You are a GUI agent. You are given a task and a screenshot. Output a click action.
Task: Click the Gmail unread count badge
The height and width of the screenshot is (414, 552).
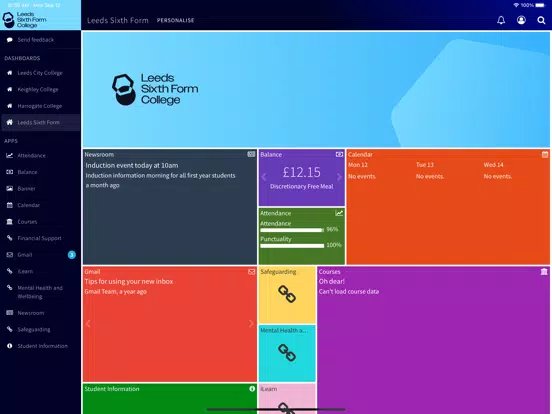(x=71, y=255)
